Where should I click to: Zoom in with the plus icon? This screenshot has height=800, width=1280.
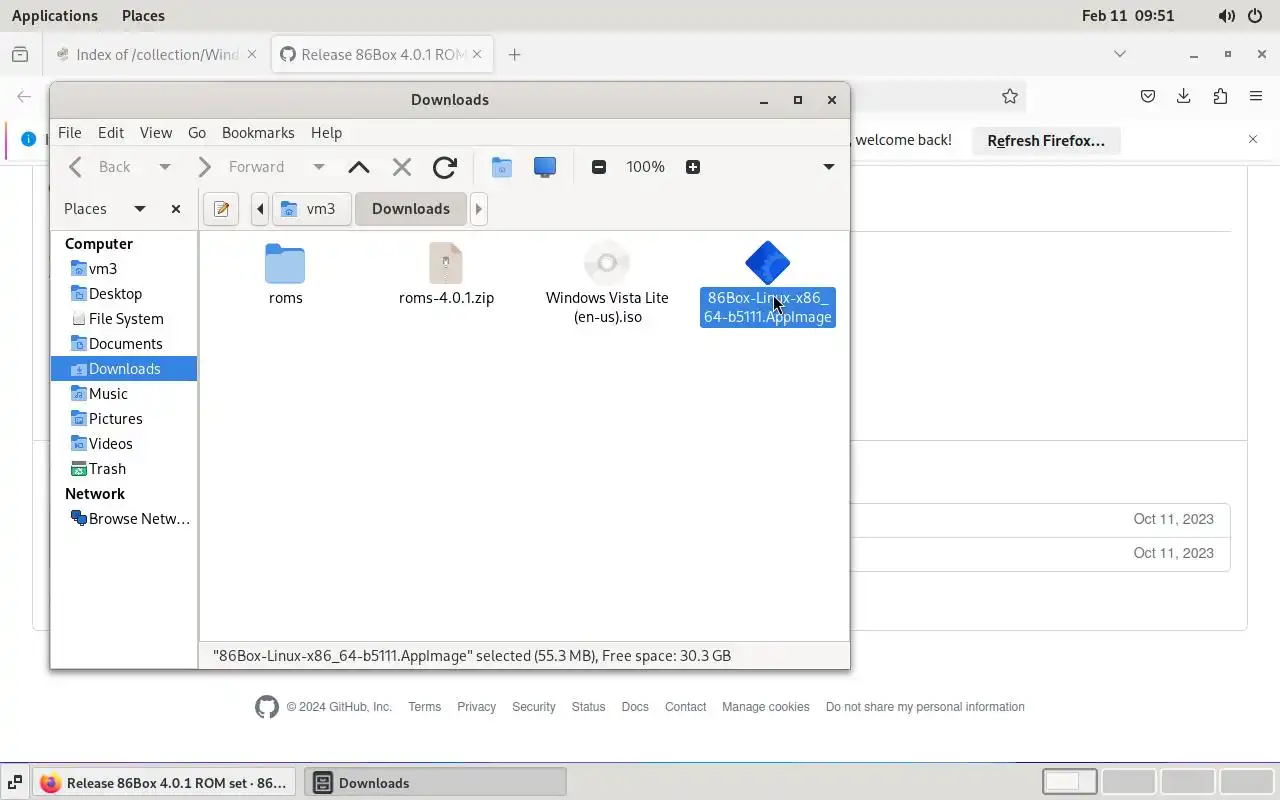click(693, 167)
